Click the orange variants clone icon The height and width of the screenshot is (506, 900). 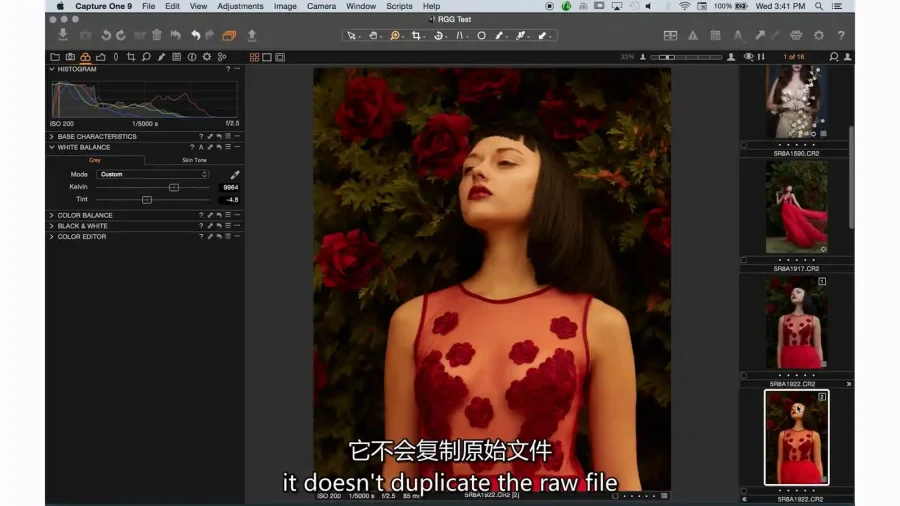(x=229, y=36)
